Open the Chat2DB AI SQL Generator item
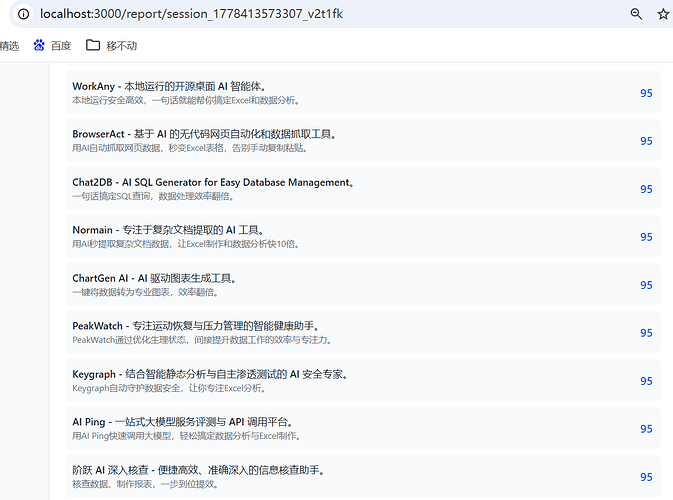 point(363,189)
